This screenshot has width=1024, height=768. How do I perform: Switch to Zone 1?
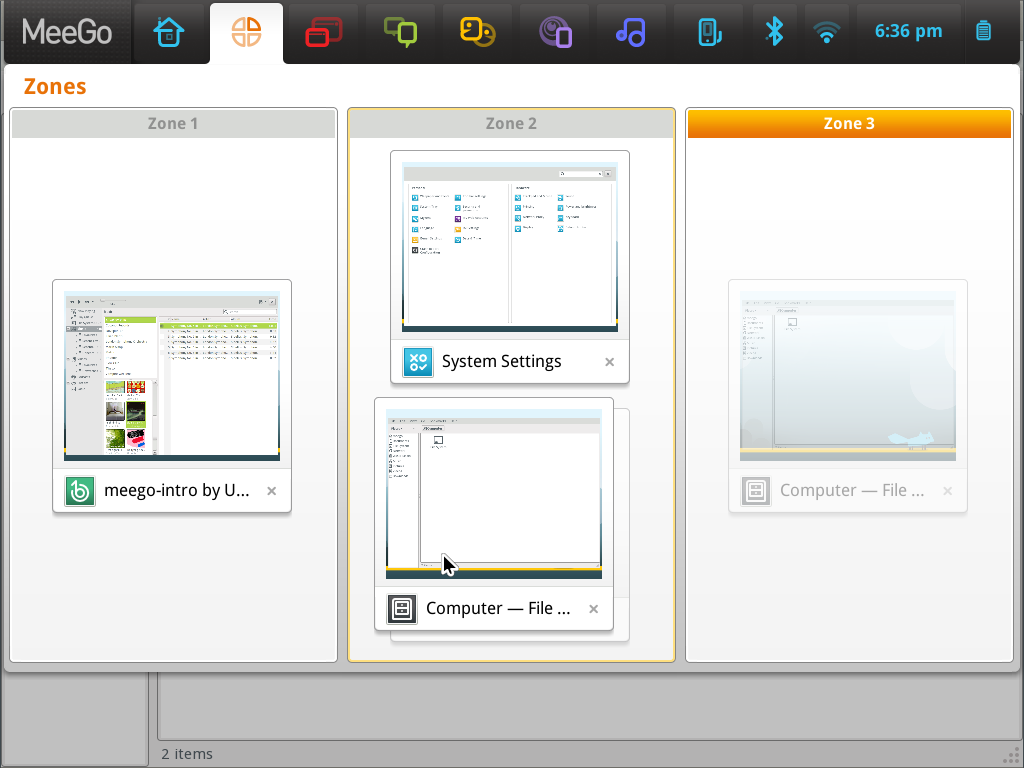[172, 122]
